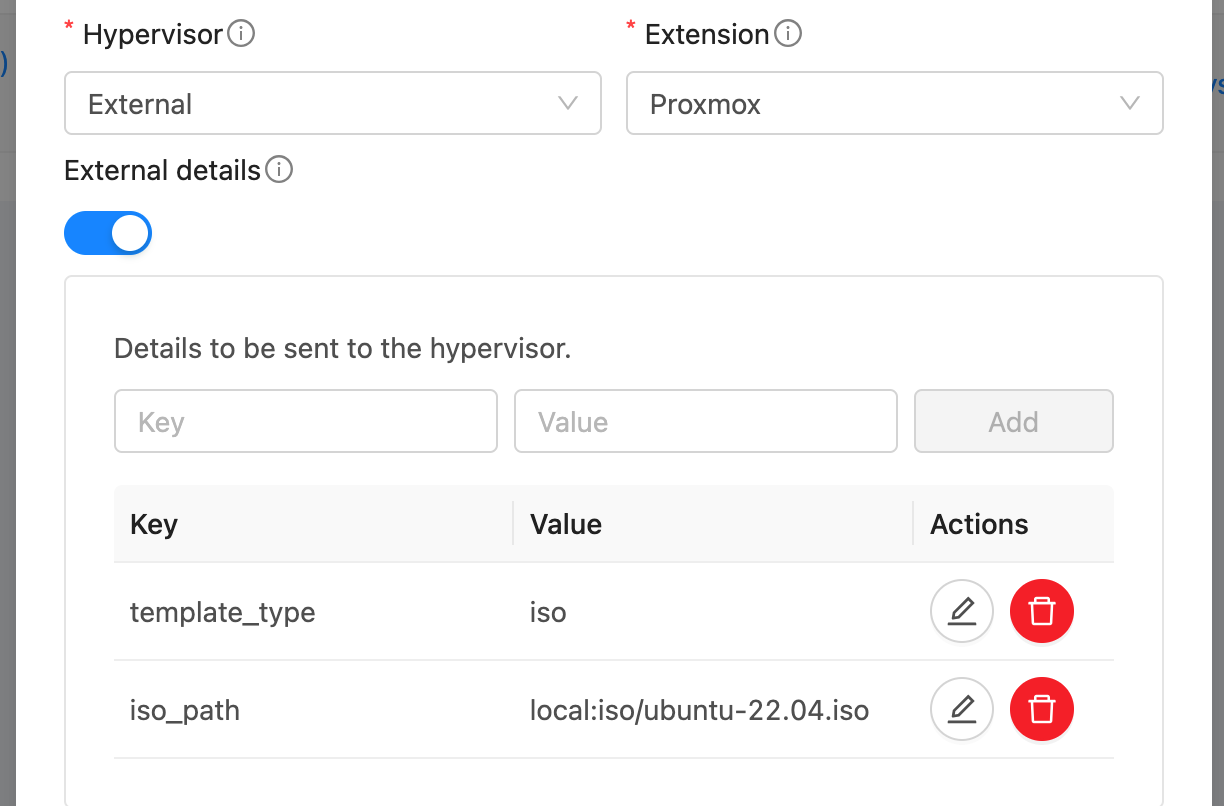Screen dimensions: 1224x806
Task: Remove the iso_path entry
Action: pyautogui.click(x=1041, y=709)
